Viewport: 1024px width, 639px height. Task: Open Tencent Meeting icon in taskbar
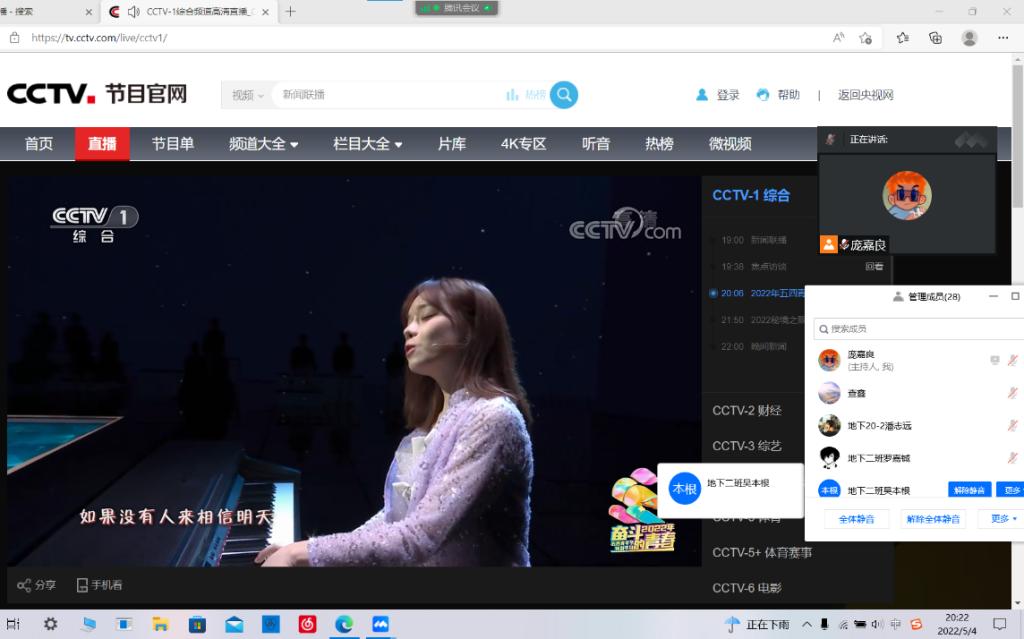coord(380,624)
